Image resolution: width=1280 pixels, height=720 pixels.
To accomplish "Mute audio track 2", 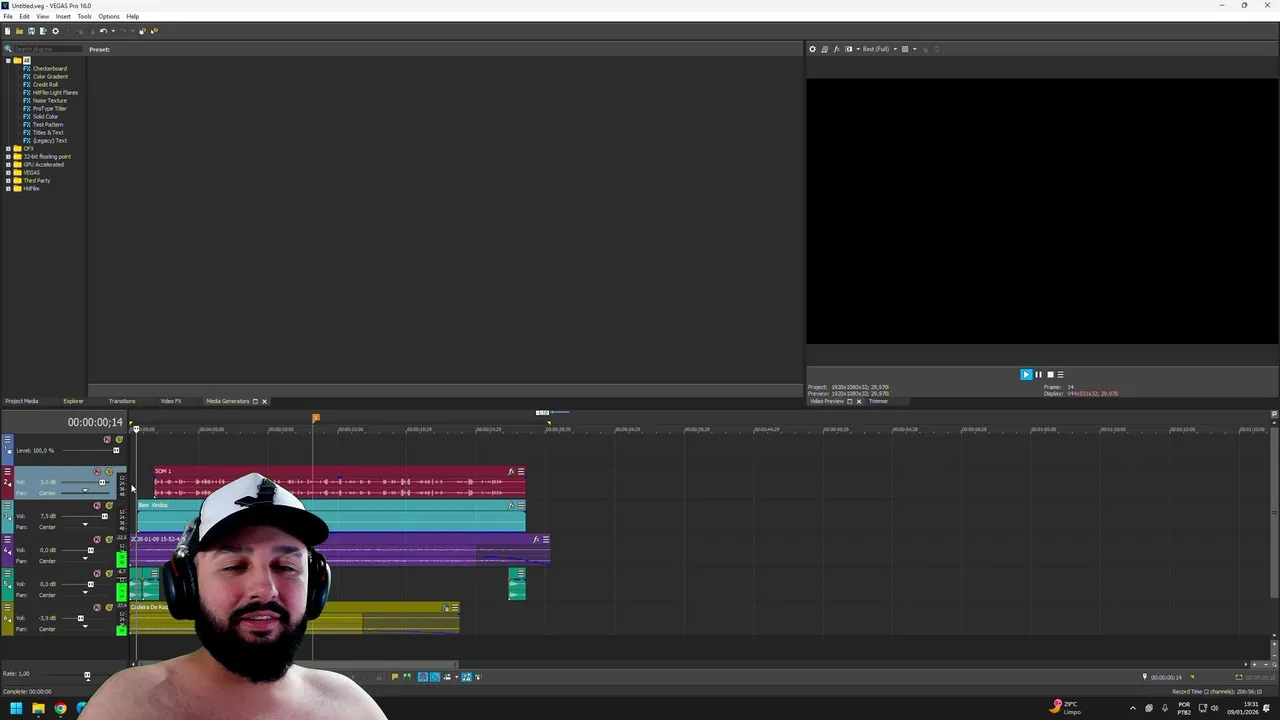I will 97,472.
